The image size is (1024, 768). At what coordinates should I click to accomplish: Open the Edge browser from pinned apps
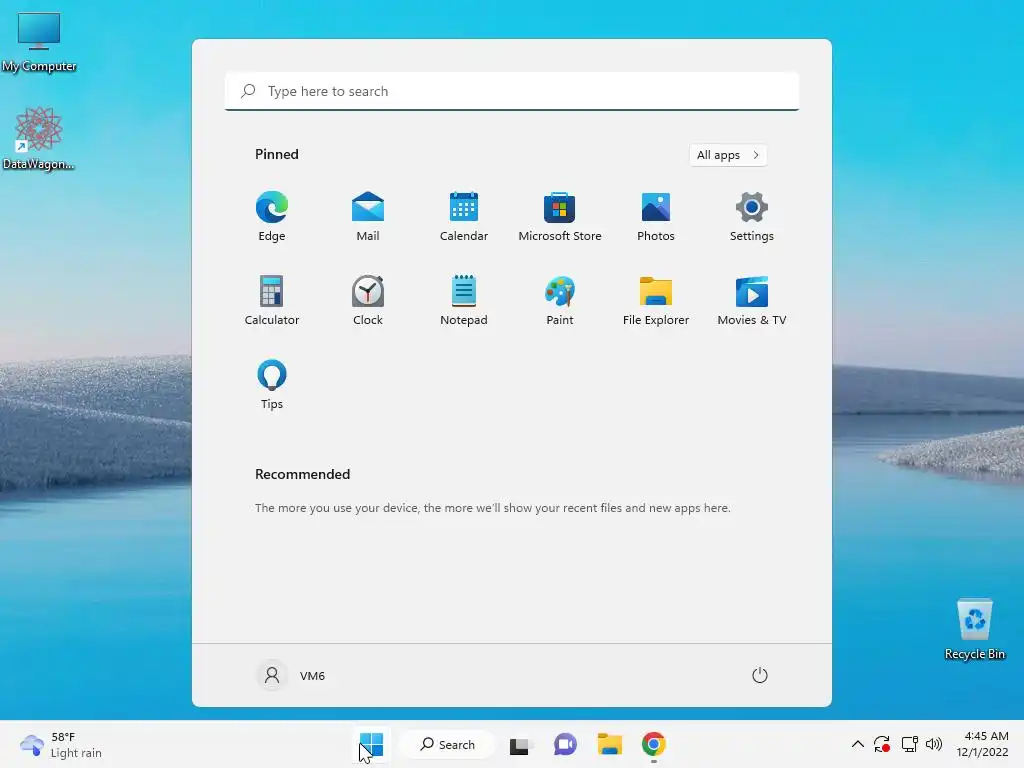pyautogui.click(x=272, y=216)
